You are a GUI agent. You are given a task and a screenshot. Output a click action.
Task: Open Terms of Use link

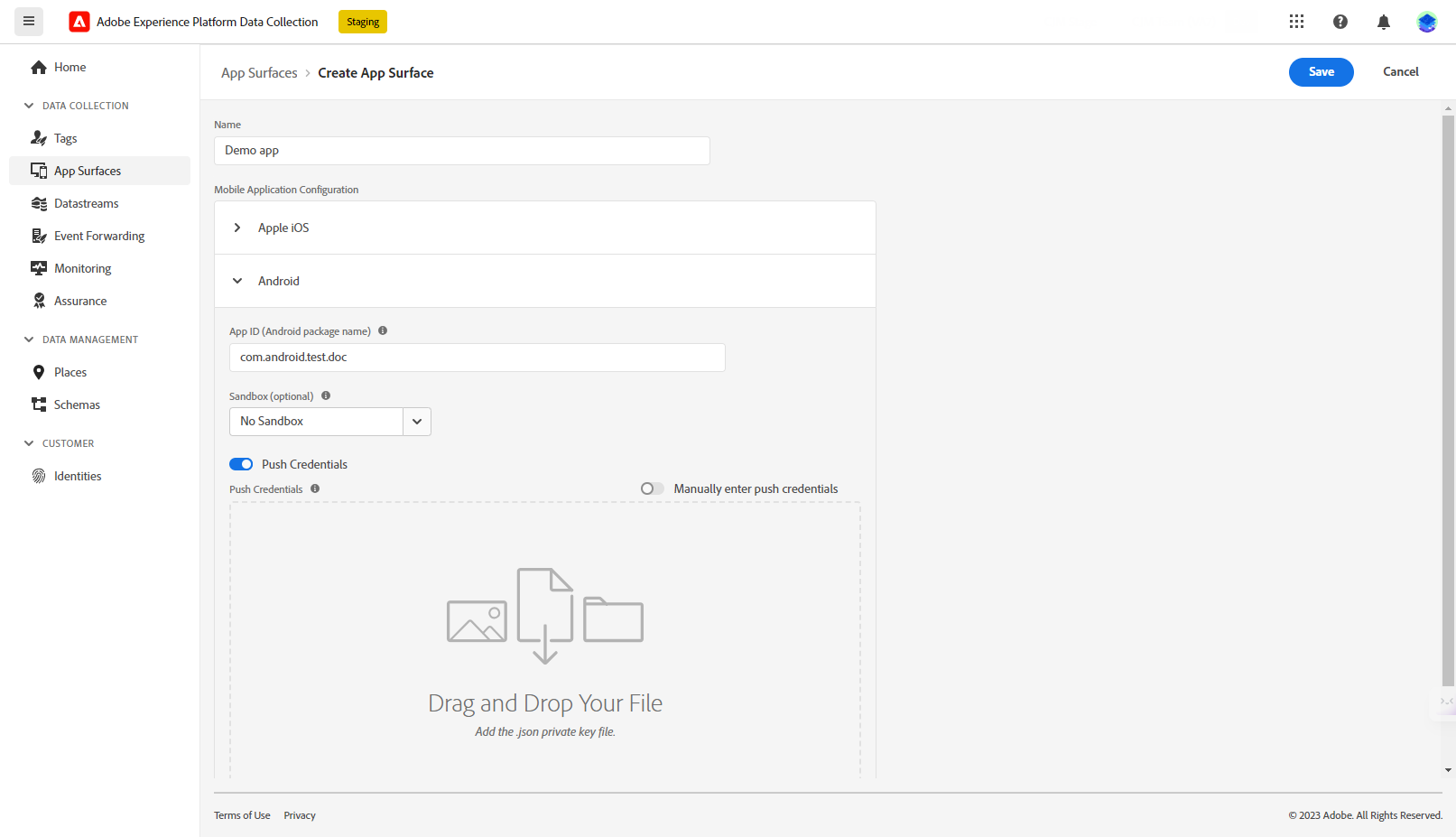pos(242,815)
